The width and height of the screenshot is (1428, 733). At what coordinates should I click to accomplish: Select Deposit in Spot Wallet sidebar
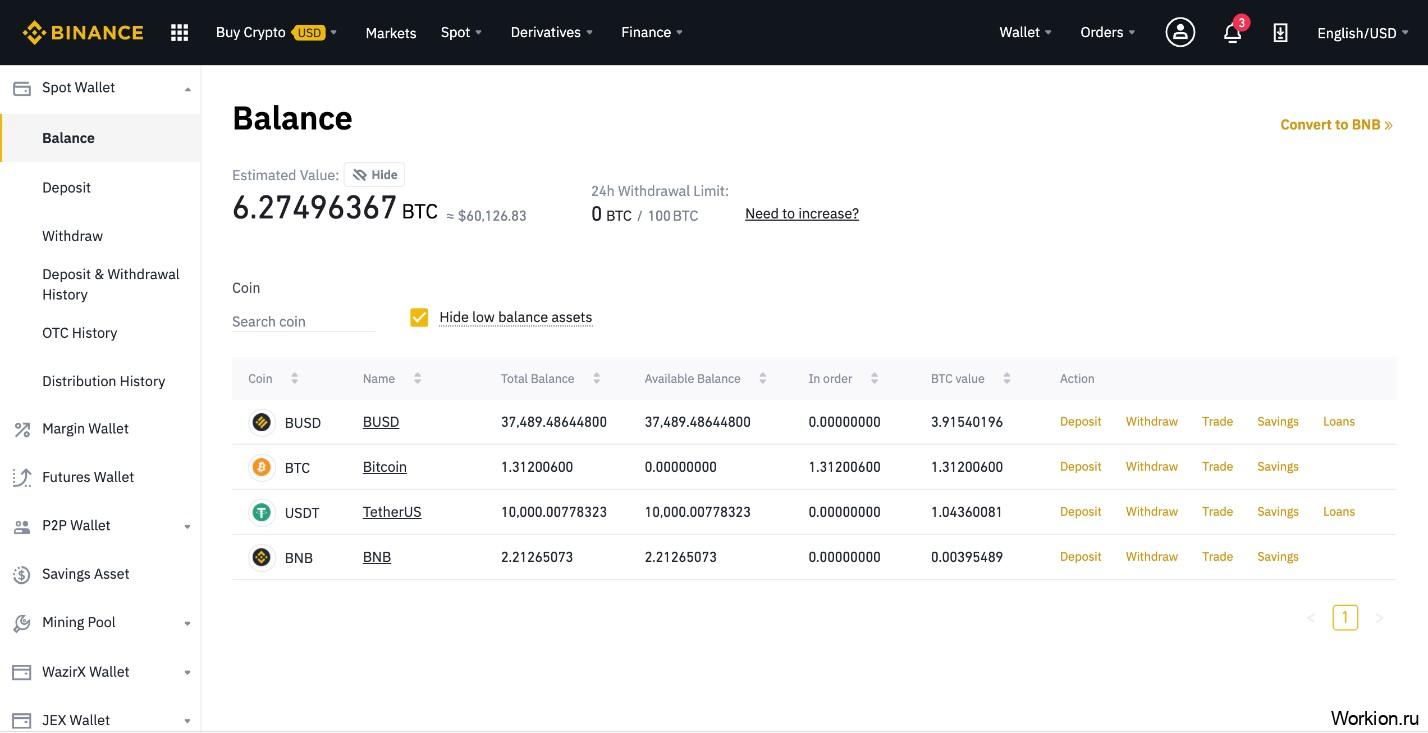pos(66,187)
